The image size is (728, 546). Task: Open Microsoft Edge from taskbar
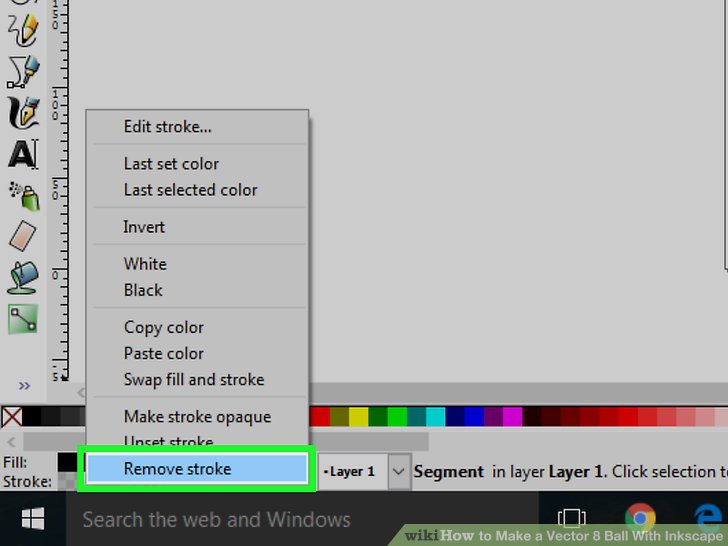[x=708, y=518]
